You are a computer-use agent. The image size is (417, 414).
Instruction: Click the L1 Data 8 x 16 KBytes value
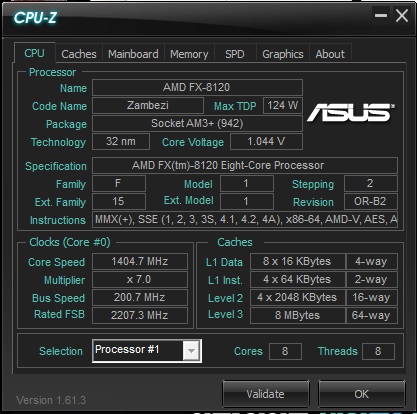(x=297, y=261)
